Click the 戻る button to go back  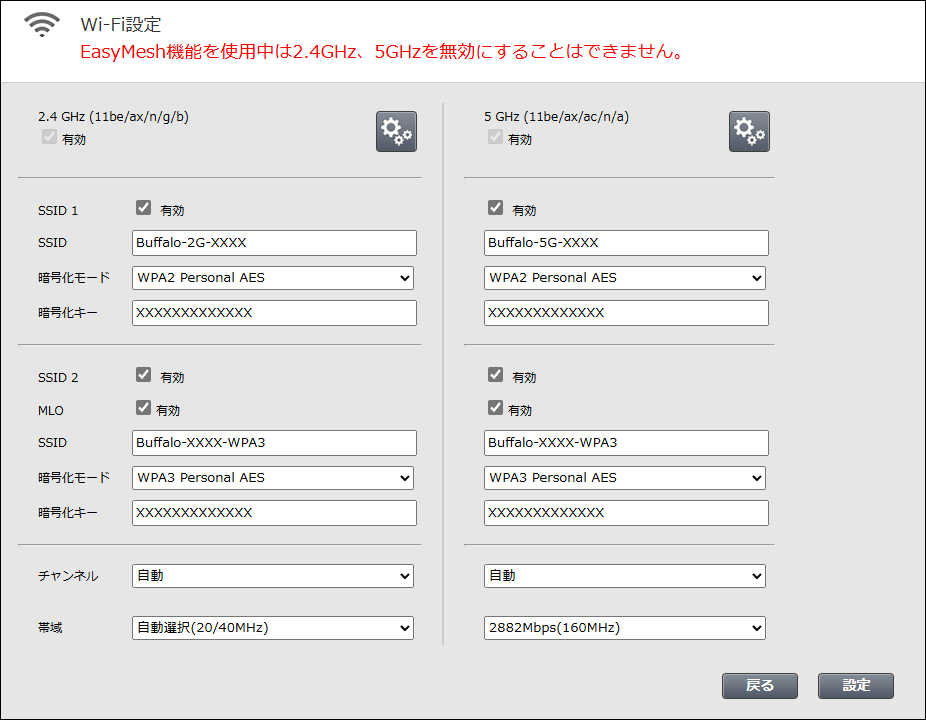click(x=760, y=685)
